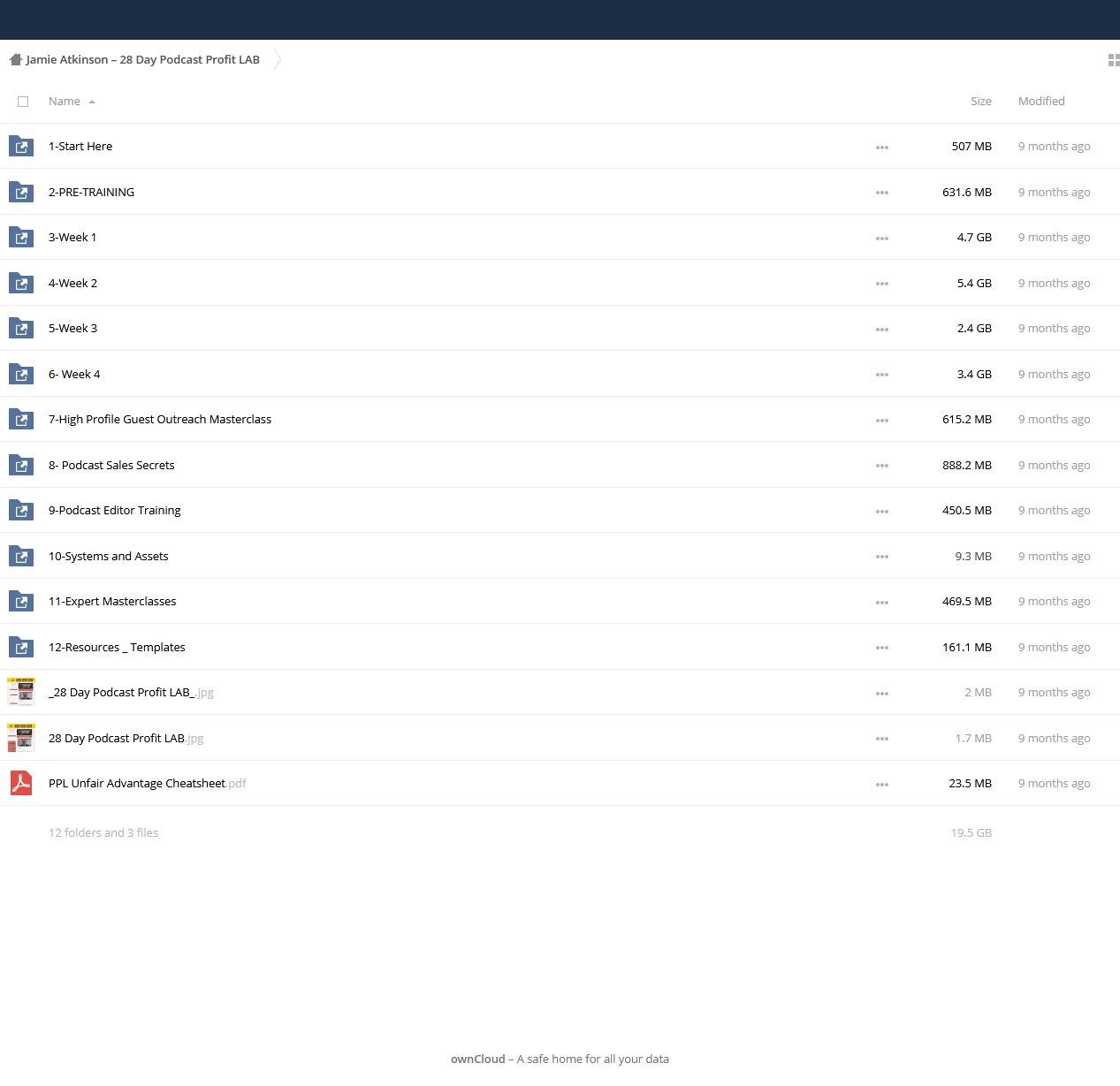This screenshot has width=1120, height=1086.
Task: Open more actions for 1-Start Here
Action: pyautogui.click(x=882, y=148)
